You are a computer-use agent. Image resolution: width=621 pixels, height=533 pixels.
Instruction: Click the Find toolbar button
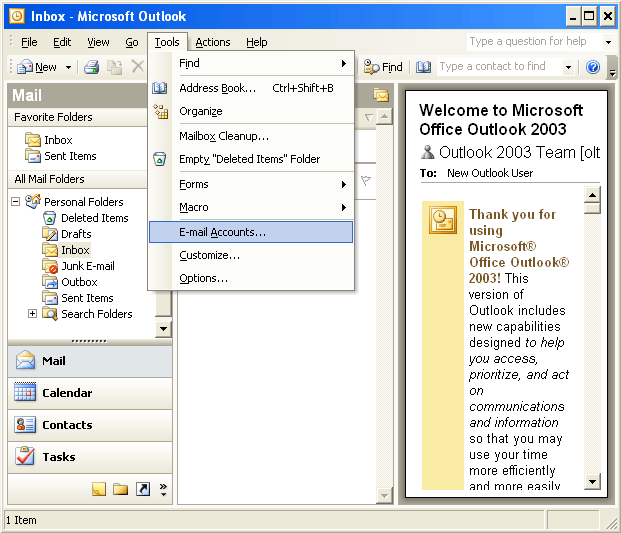(x=383, y=67)
